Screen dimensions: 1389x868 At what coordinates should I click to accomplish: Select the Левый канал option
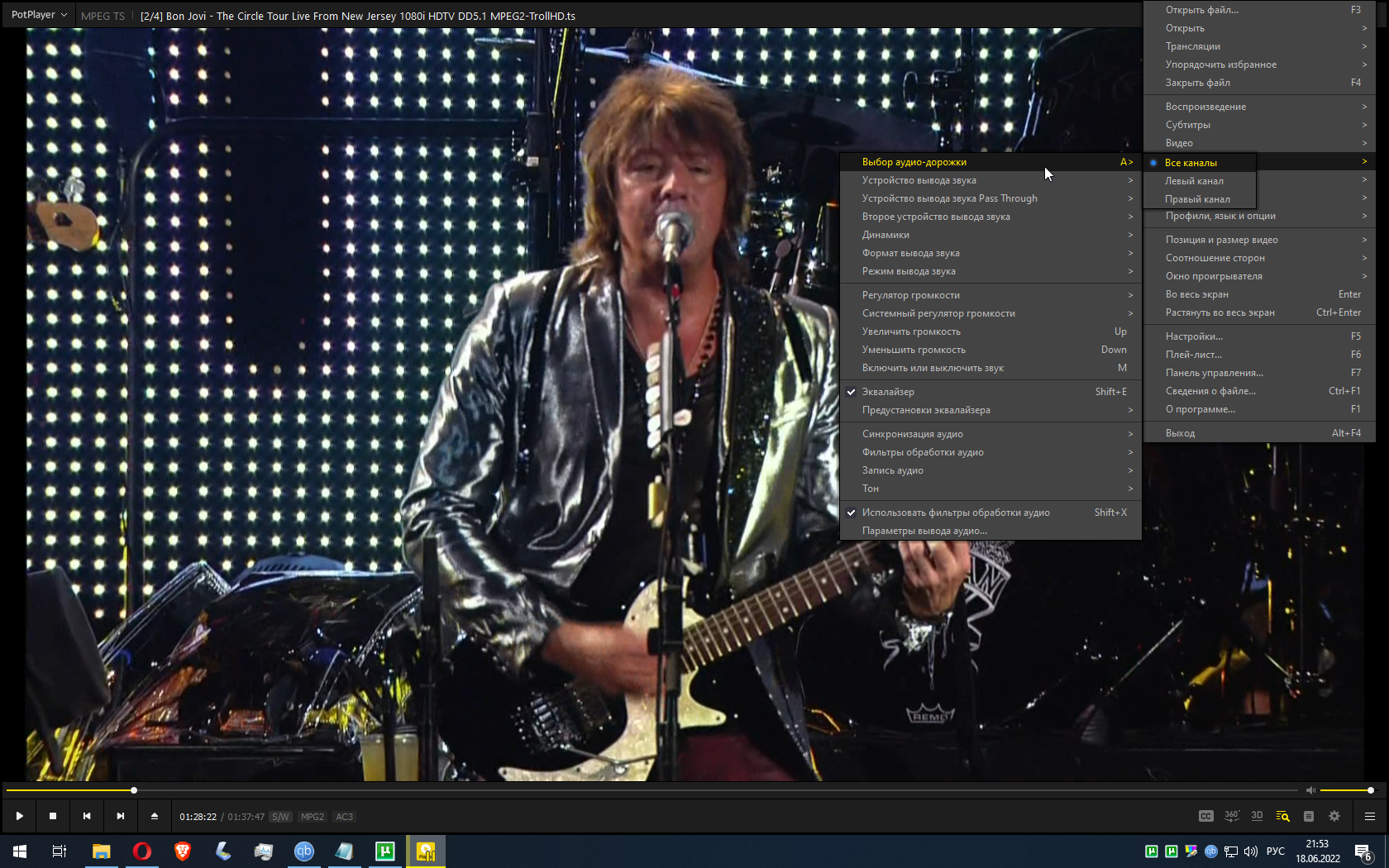pos(1200,181)
